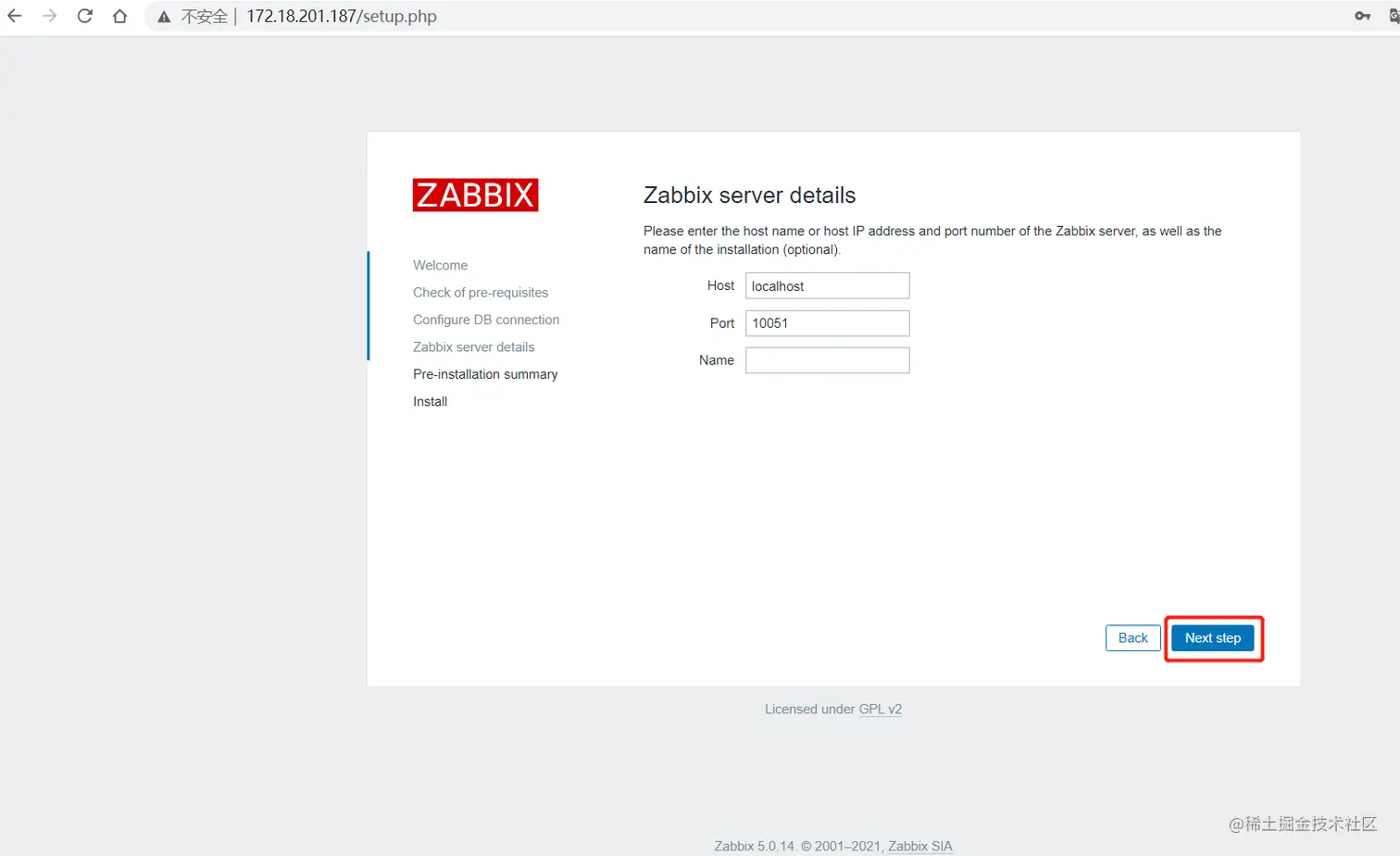
Task: Click the empty Name input field
Action: click(828, 360)
